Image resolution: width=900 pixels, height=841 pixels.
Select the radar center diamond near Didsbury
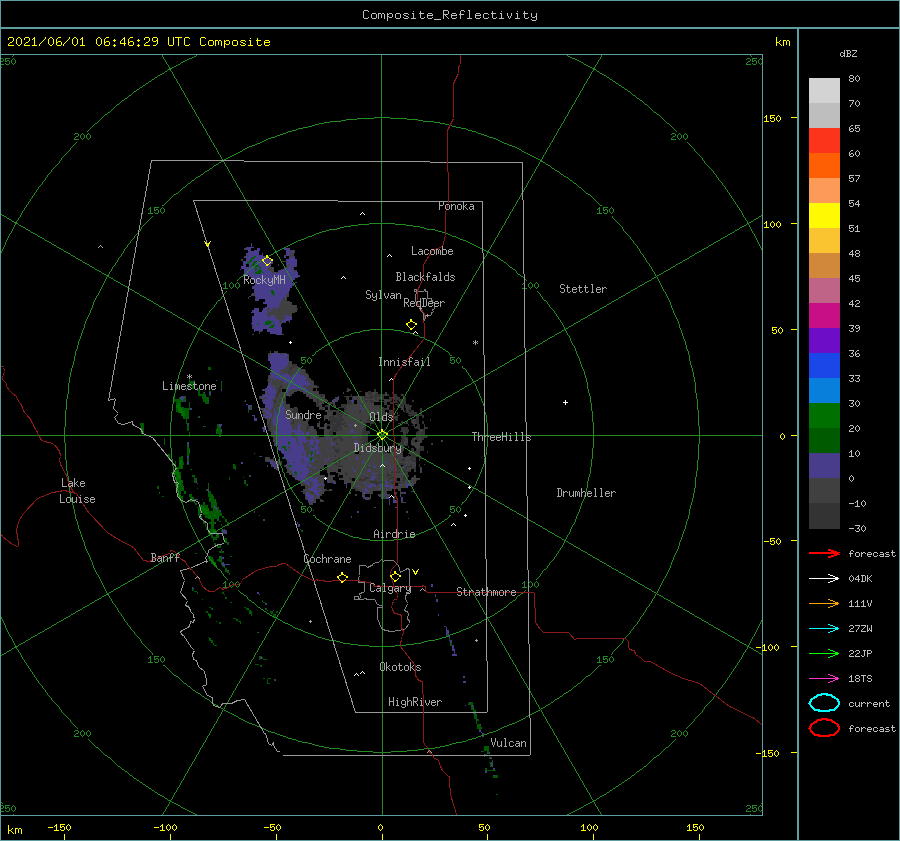(382, 435)
